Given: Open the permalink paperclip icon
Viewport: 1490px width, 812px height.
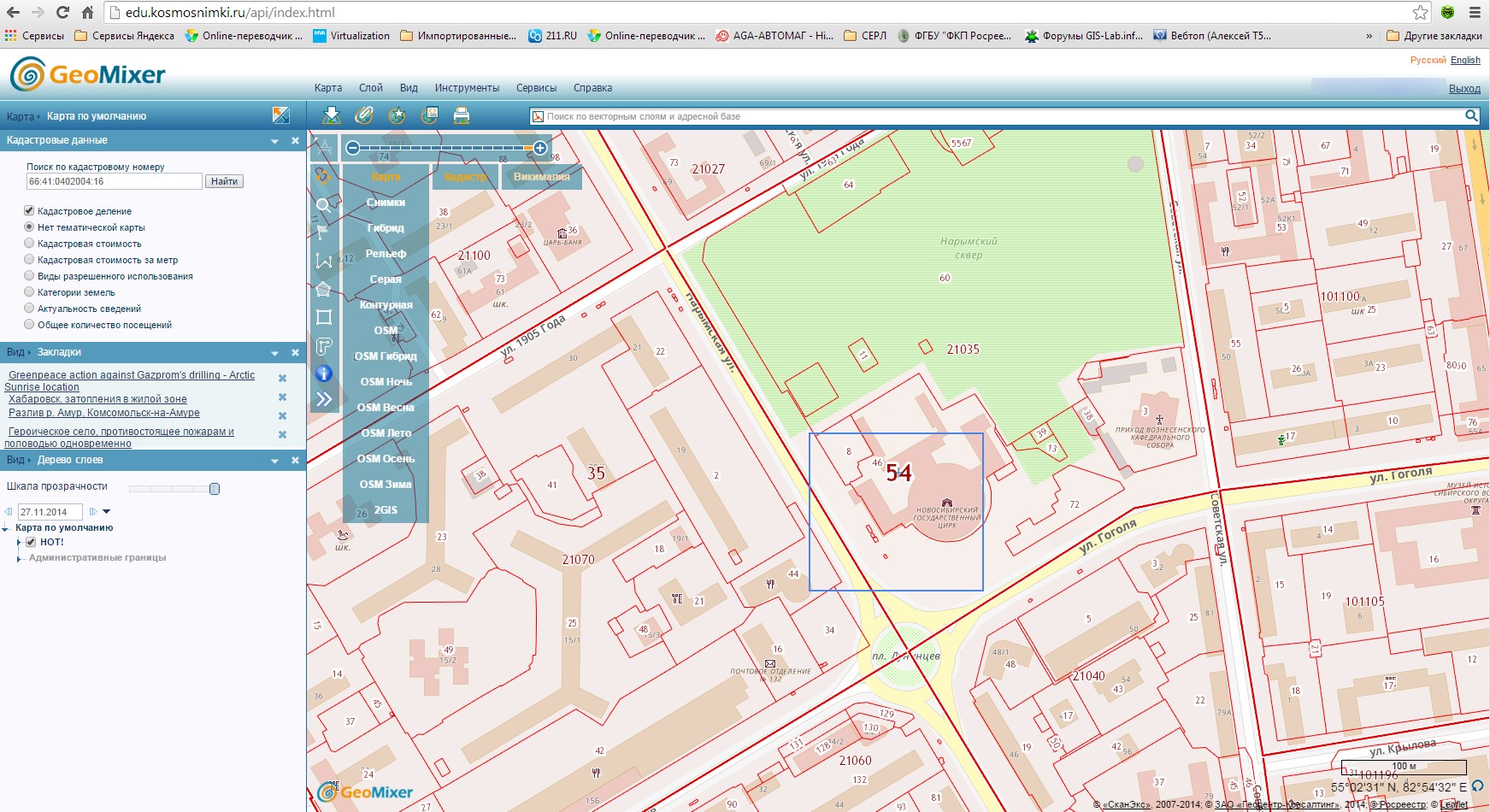Looking at the screenshot, I should click(x=364, y=115).
